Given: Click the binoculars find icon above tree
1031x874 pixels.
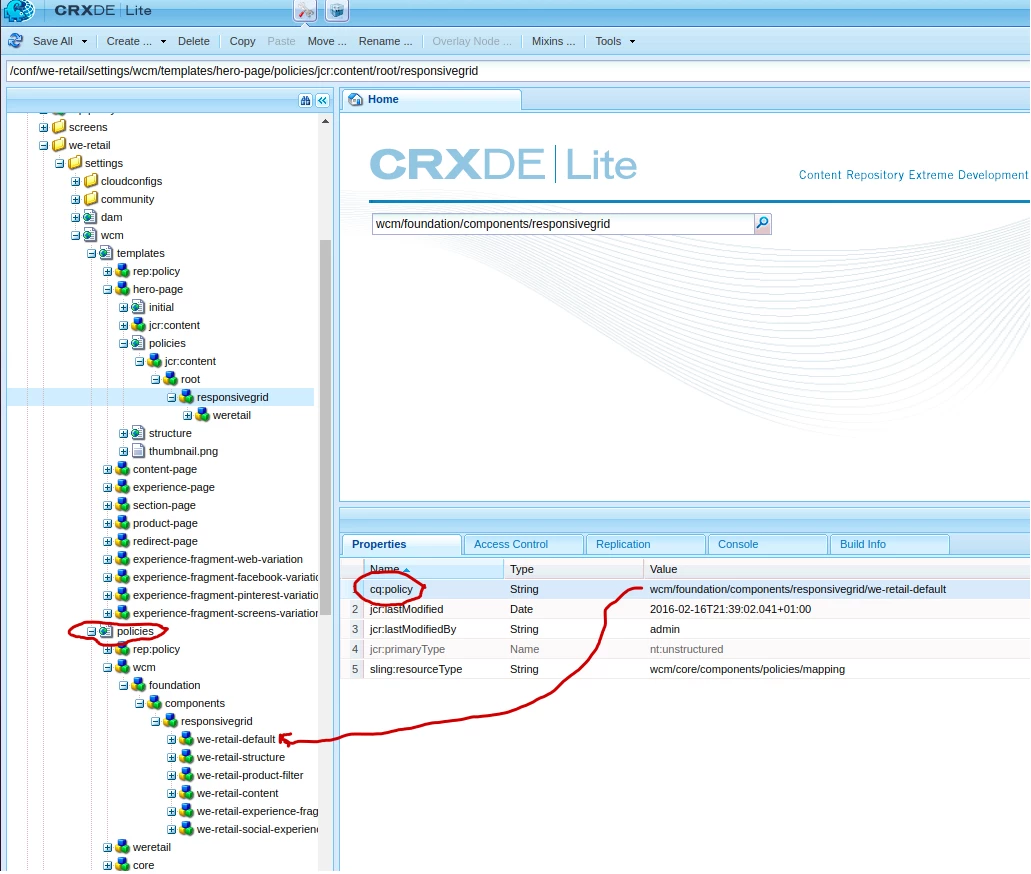Looking at the screenshot, I should tap(305, 101).
